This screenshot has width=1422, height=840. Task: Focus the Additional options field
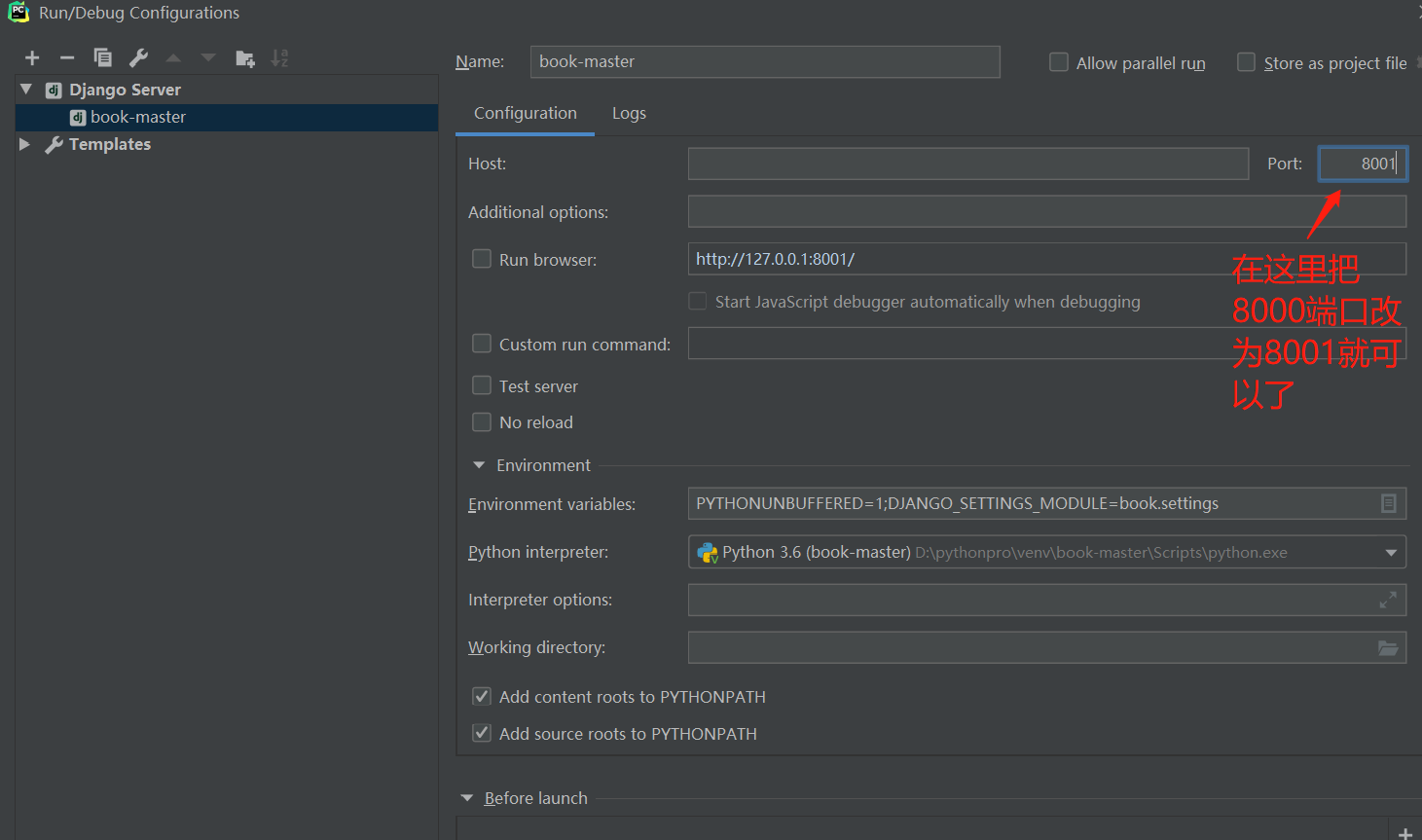coord(1047,211)
